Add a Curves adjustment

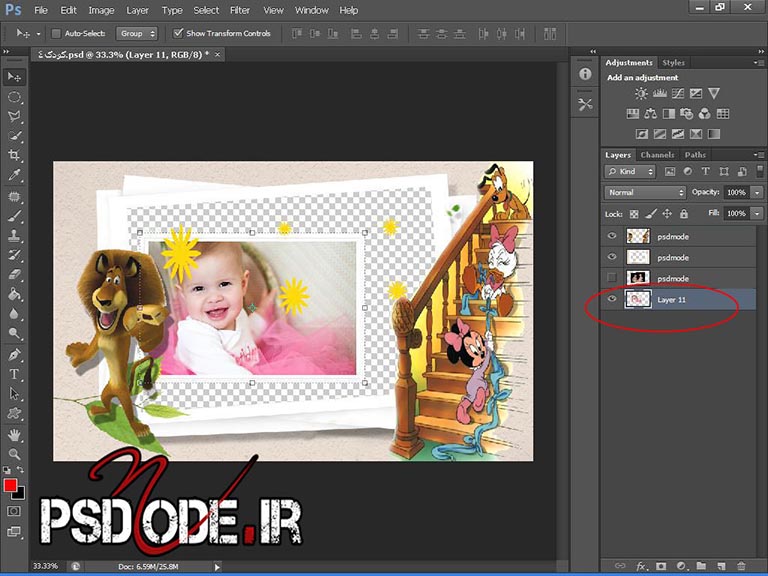(x=677, y=93)
